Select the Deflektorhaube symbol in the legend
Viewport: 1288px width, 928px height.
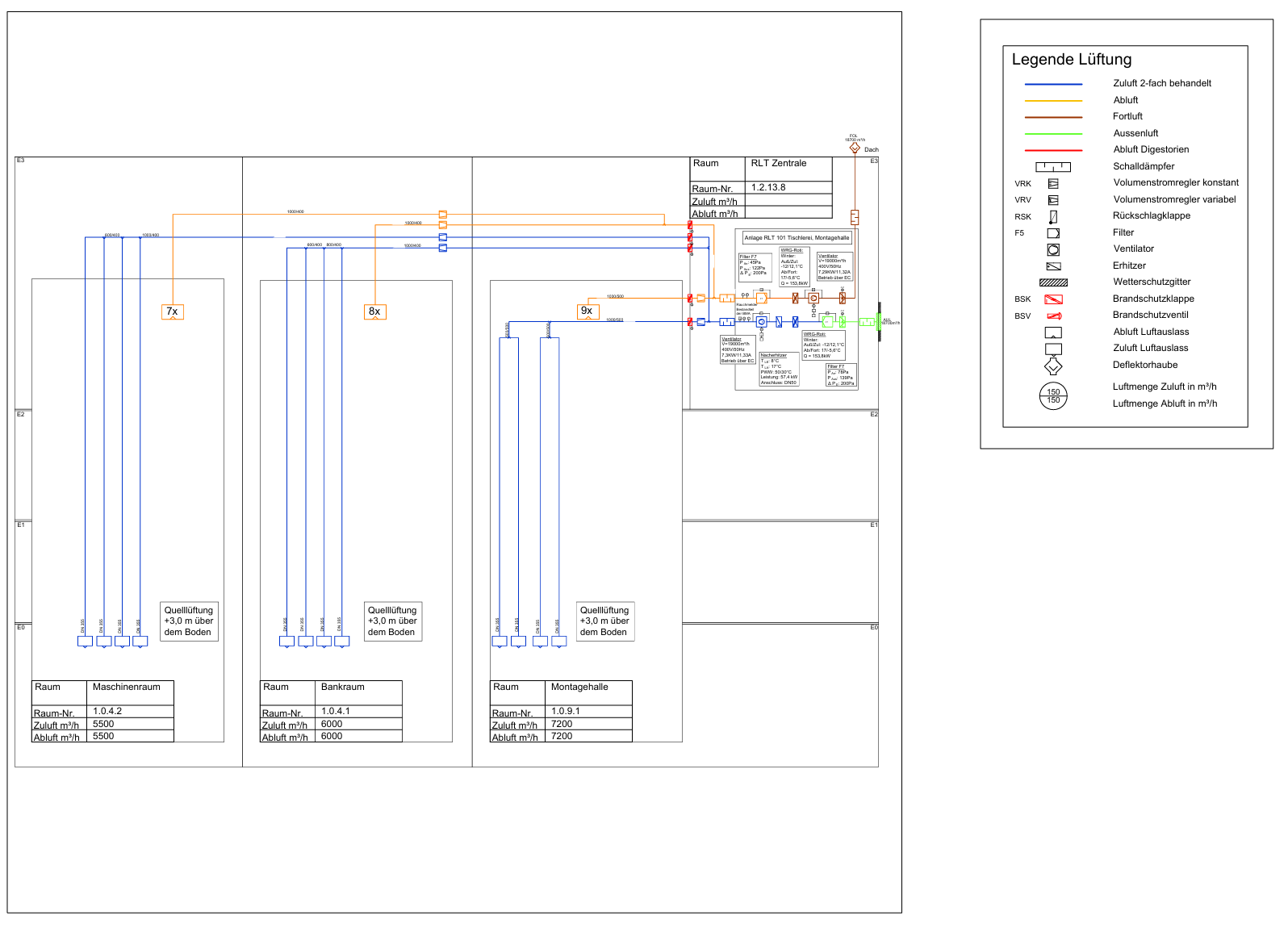pos(1053,366)
